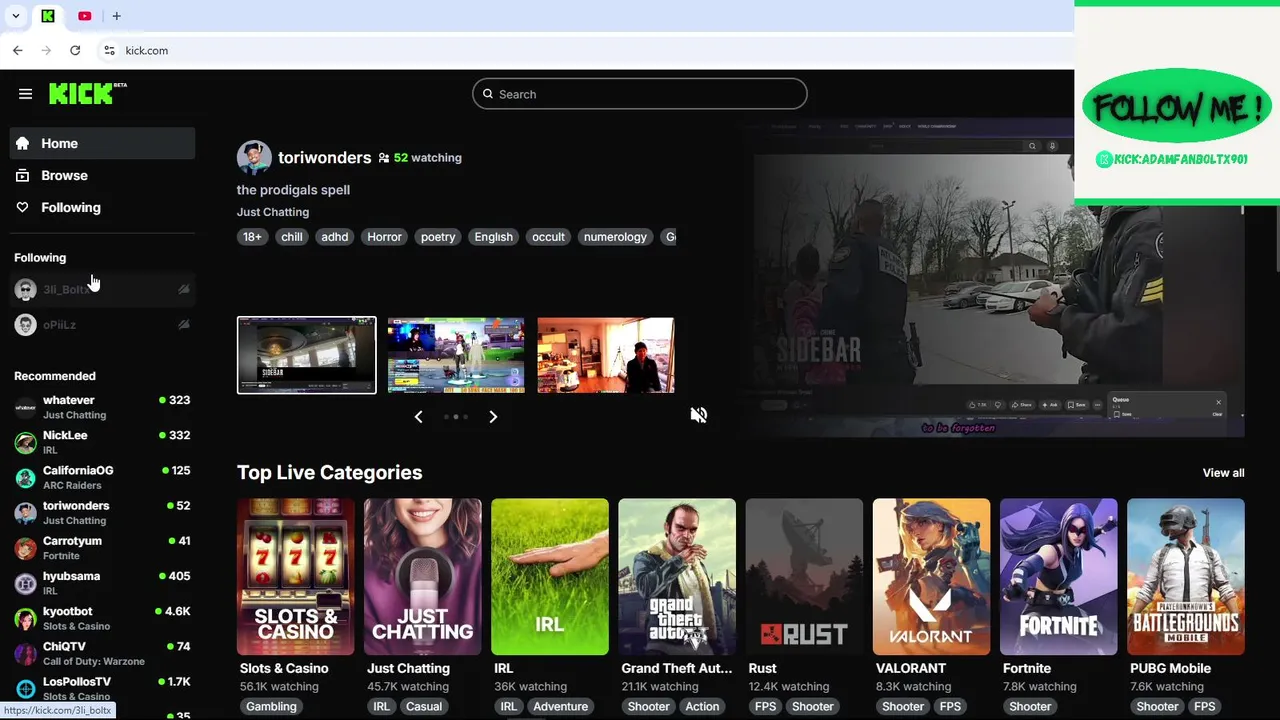Click FPS tag under Rust
This screenshot has width=1280, height=720.
pos(766,706)
